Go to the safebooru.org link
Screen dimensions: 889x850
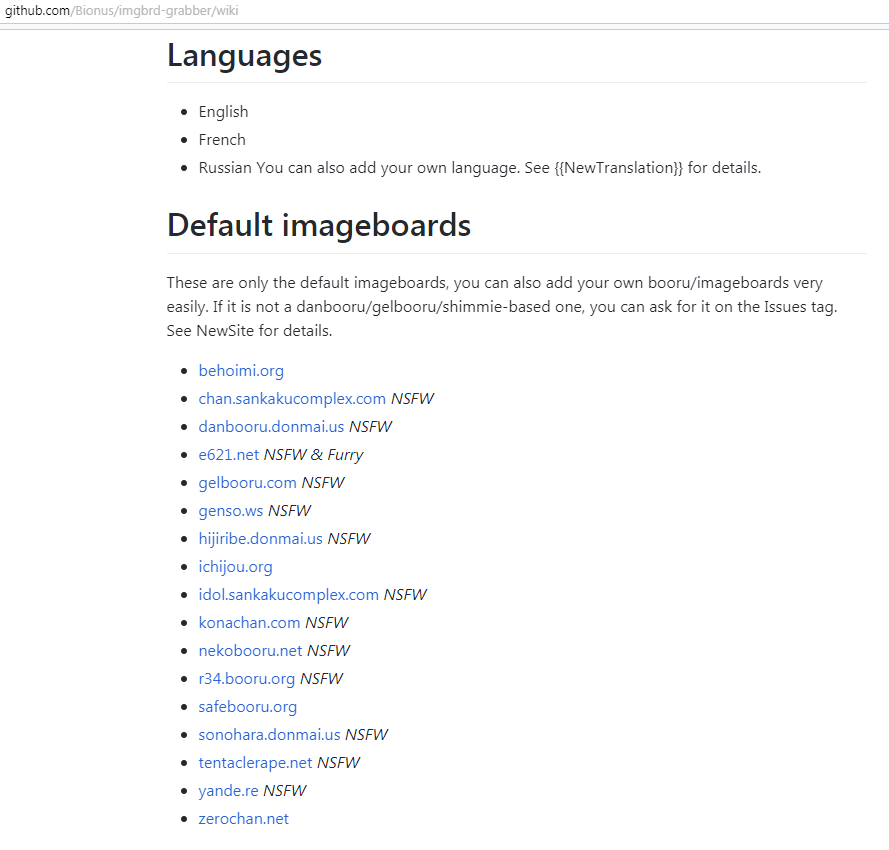248,707
